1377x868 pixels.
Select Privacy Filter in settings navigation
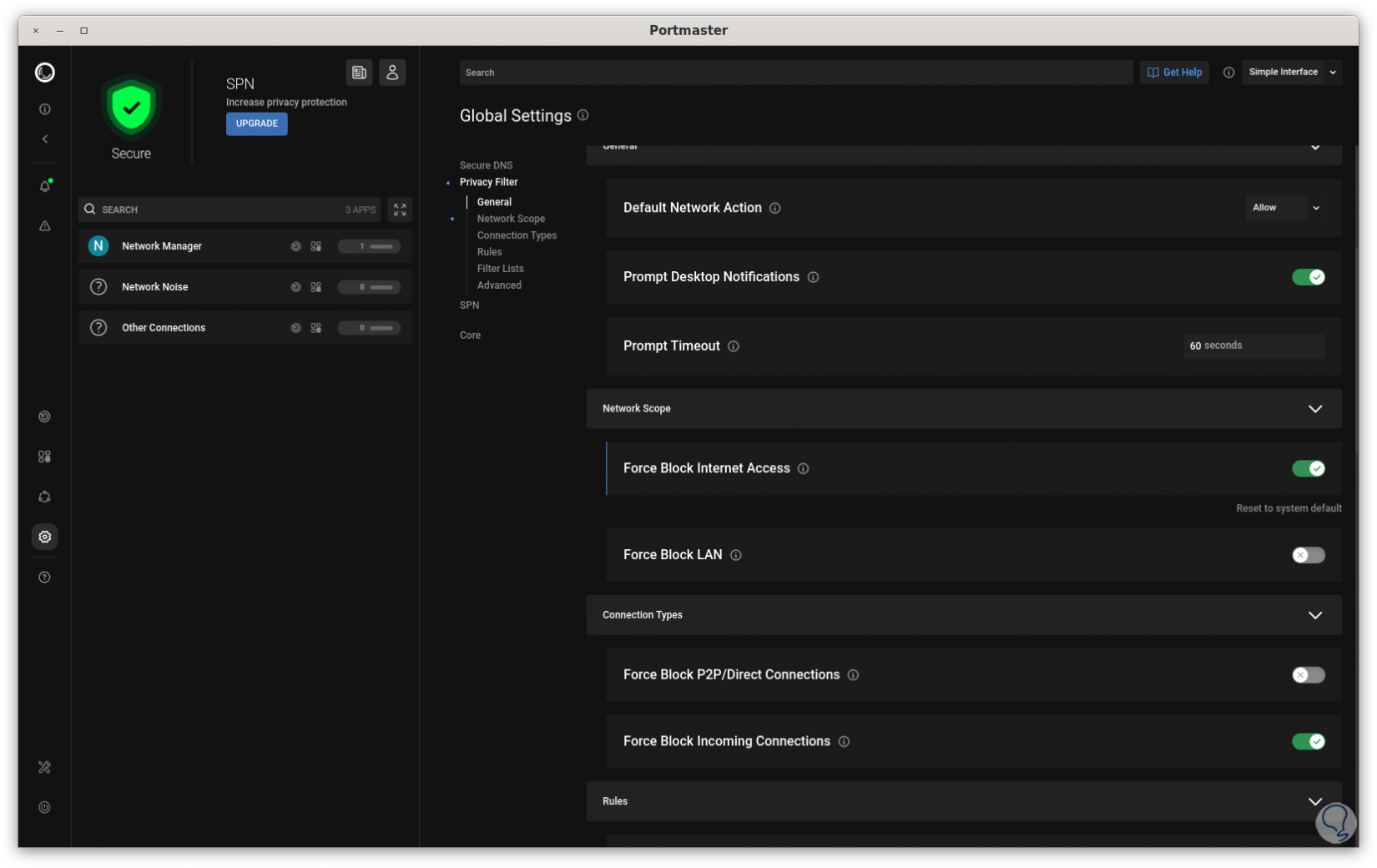pos(489,182)
